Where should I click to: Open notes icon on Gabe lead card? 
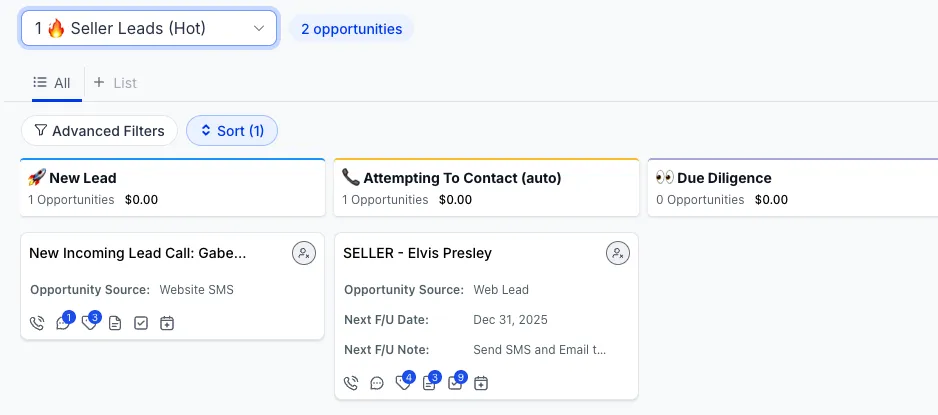115,323
